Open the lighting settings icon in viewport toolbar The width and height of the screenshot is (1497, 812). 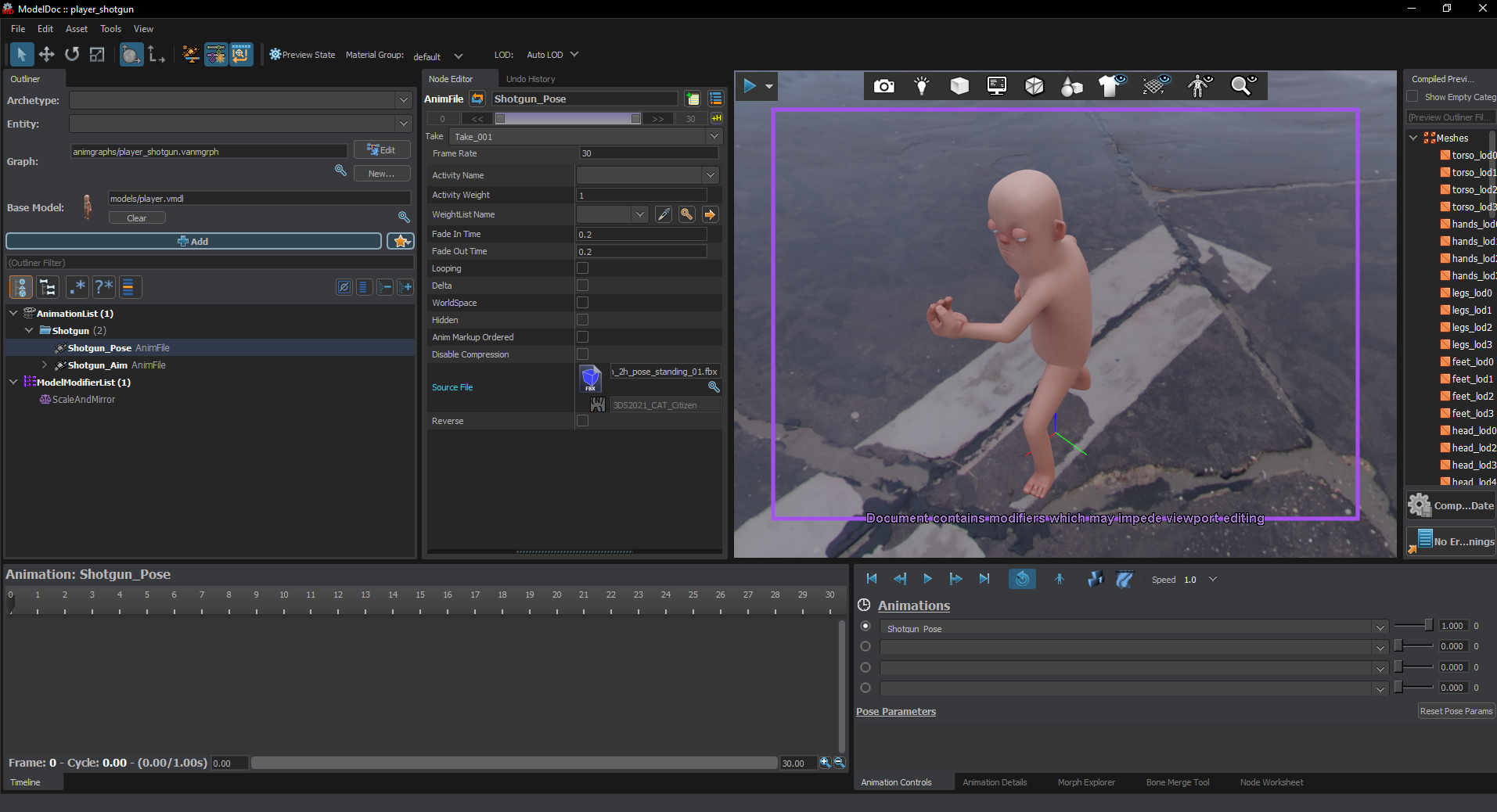point(921,86)
